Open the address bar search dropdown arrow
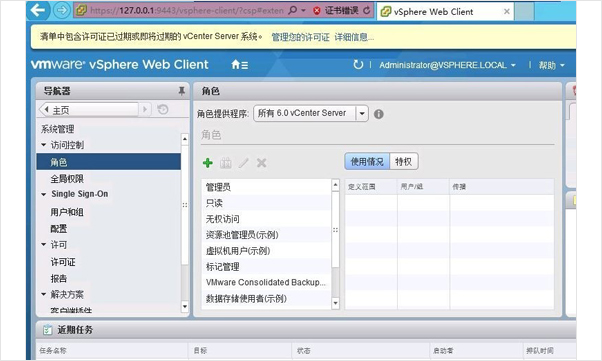Viewport: 602px width, 361px height. [x=303, y=11]
